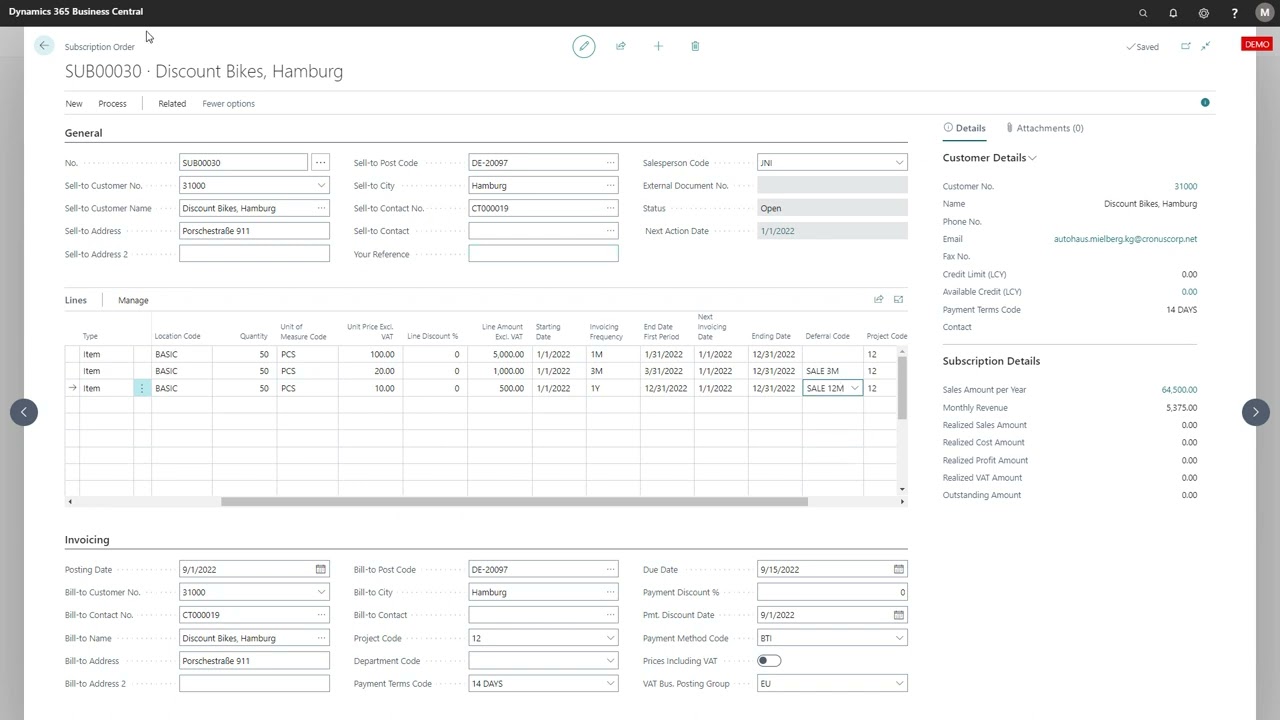Maximize the Lines part using its expand icon

pyautogui.click(x=898, y=299)
